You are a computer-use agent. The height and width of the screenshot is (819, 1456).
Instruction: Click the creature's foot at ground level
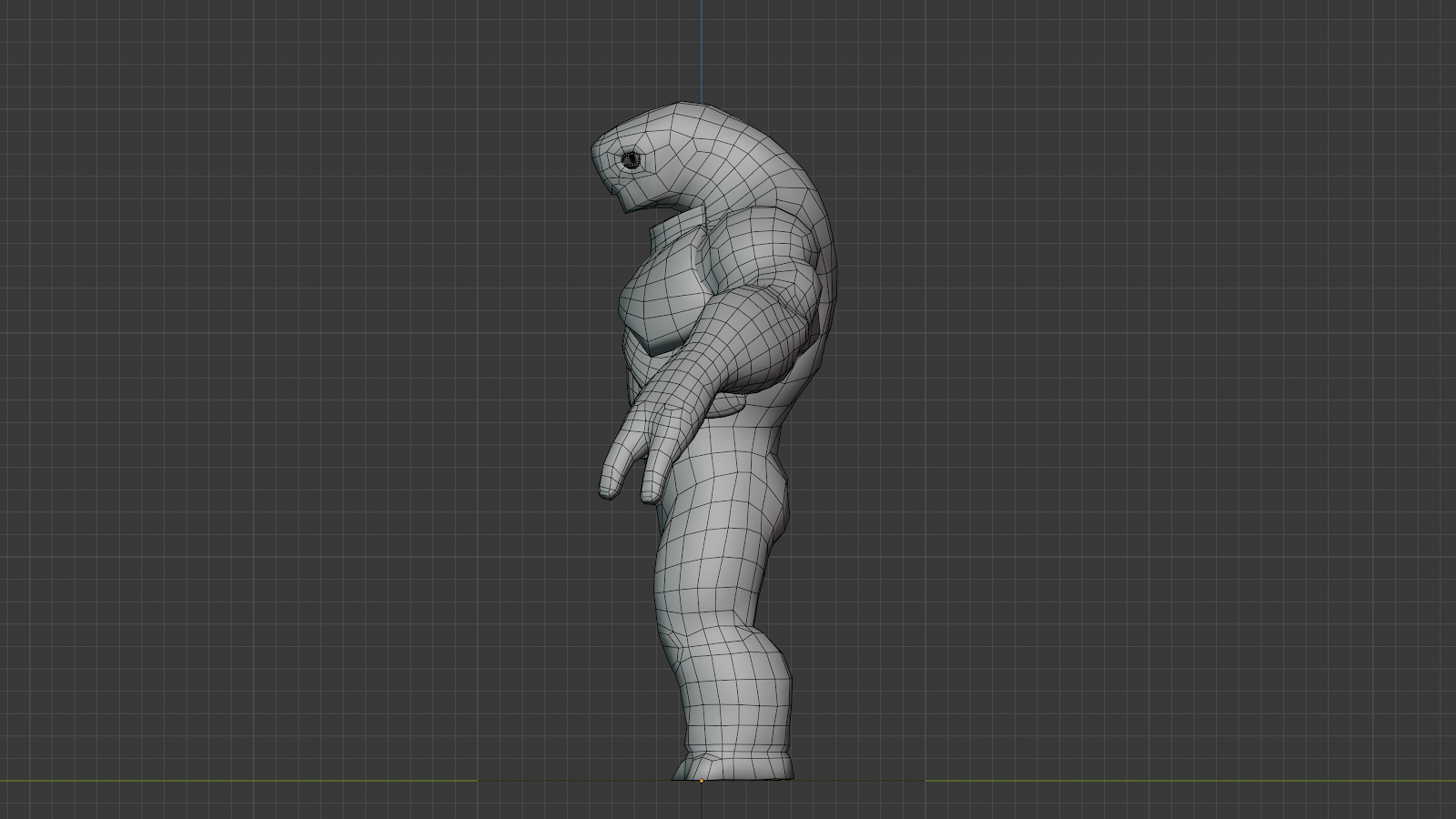coord(733,765)
